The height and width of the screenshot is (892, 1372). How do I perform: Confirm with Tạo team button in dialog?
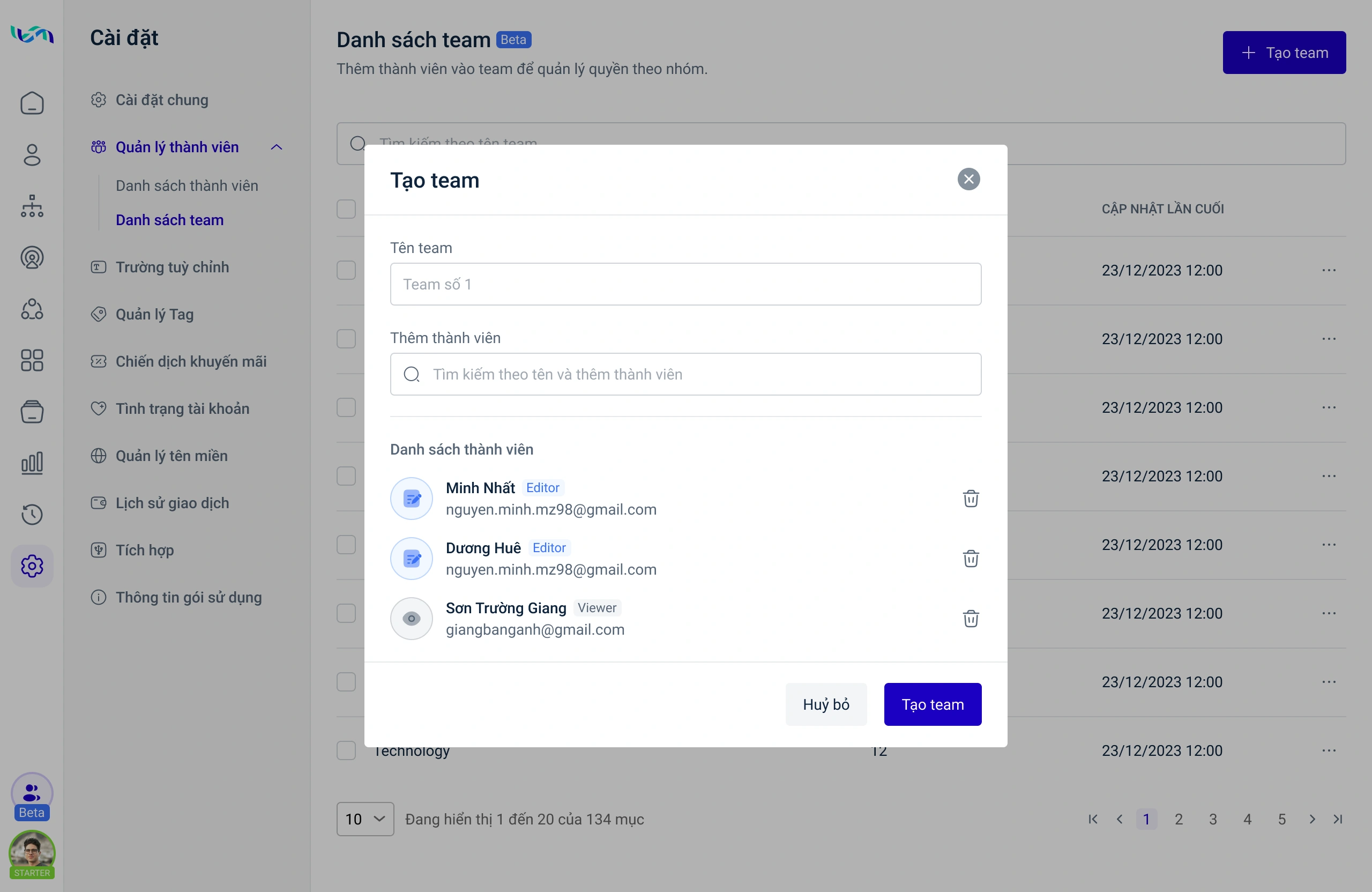pos(932,704)
